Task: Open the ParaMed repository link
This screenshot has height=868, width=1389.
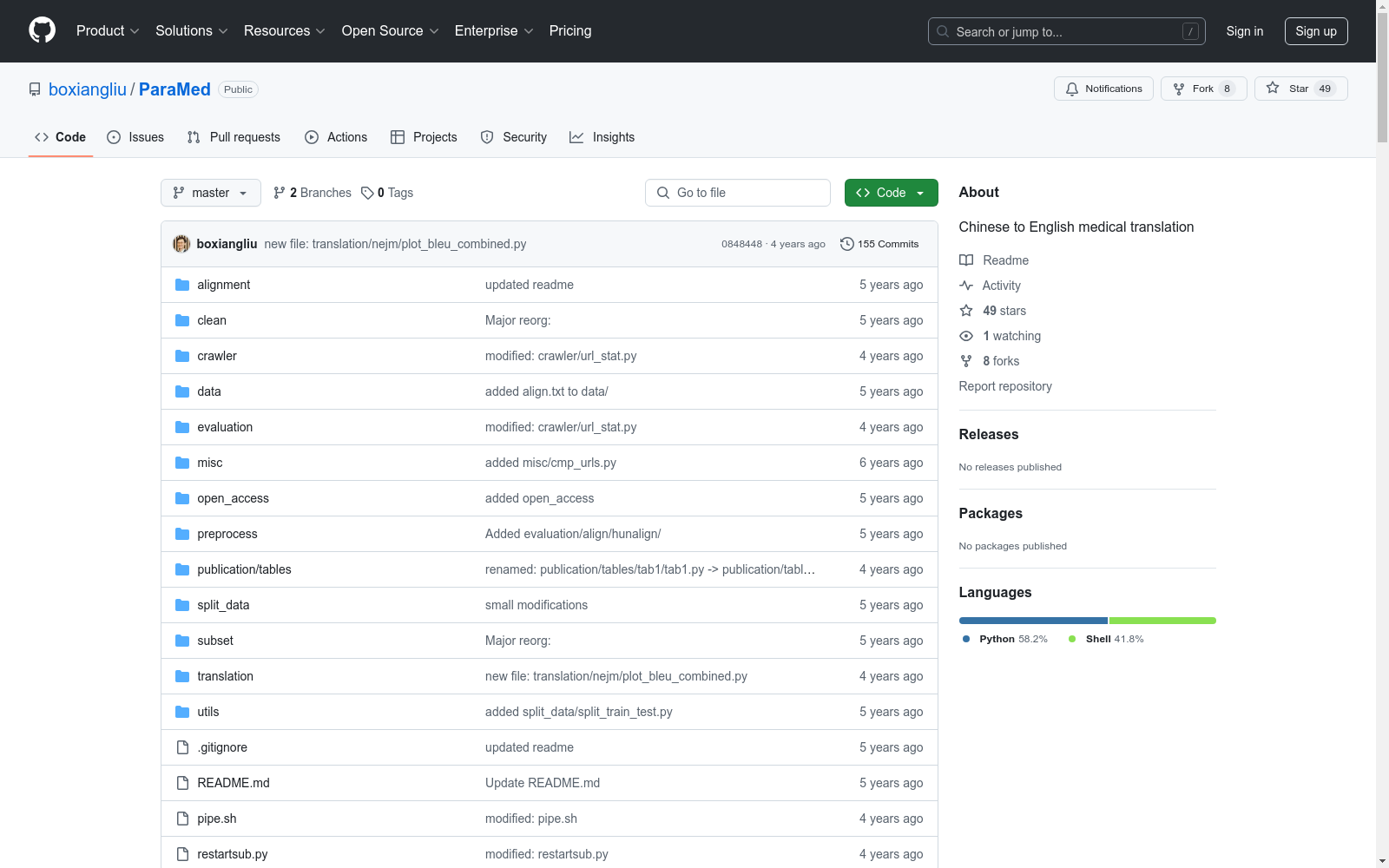Action: pyautogui.click(x=174, y=89)
